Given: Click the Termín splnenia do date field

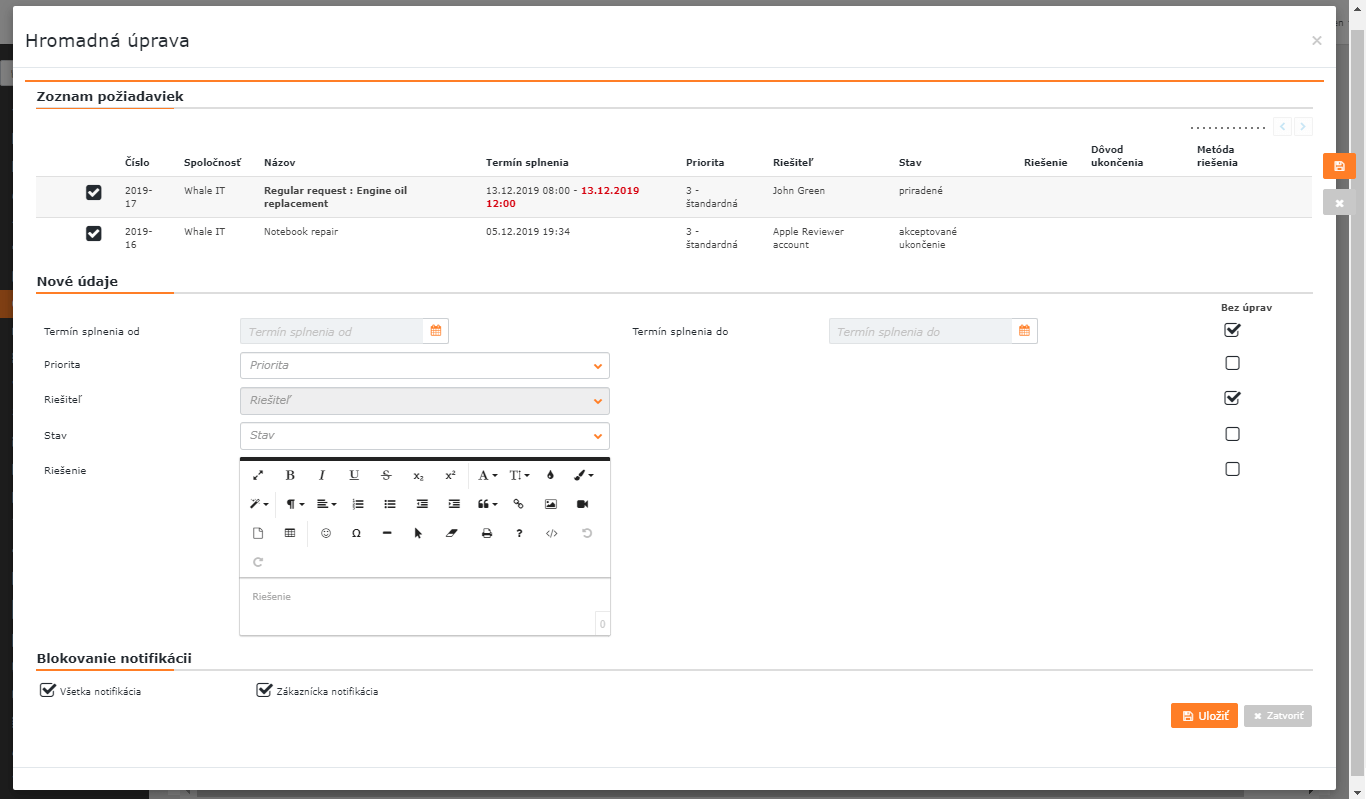Looking at the screenshot, I should (920, 331).
